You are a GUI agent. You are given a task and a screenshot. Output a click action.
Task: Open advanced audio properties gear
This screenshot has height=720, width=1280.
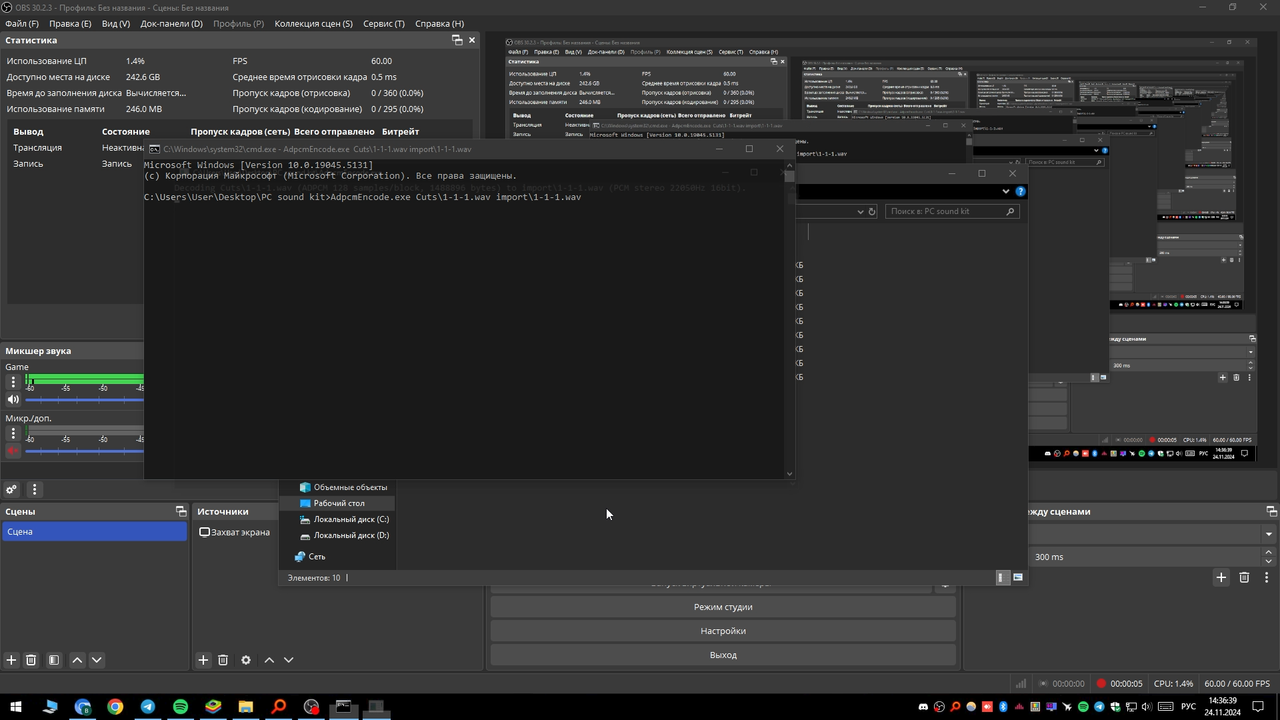(x=11, y=490)
